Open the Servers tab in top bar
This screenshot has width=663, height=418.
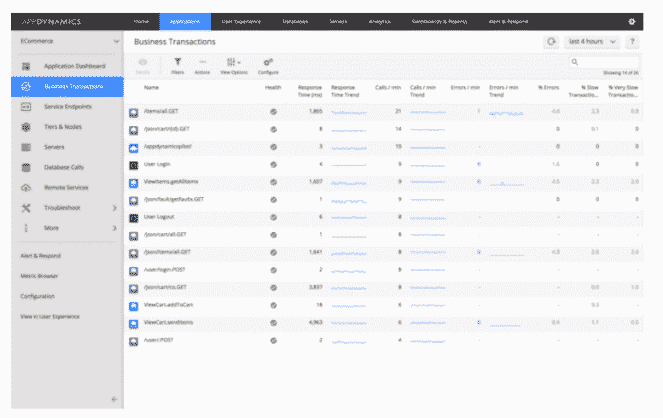(x=338, y=22)
